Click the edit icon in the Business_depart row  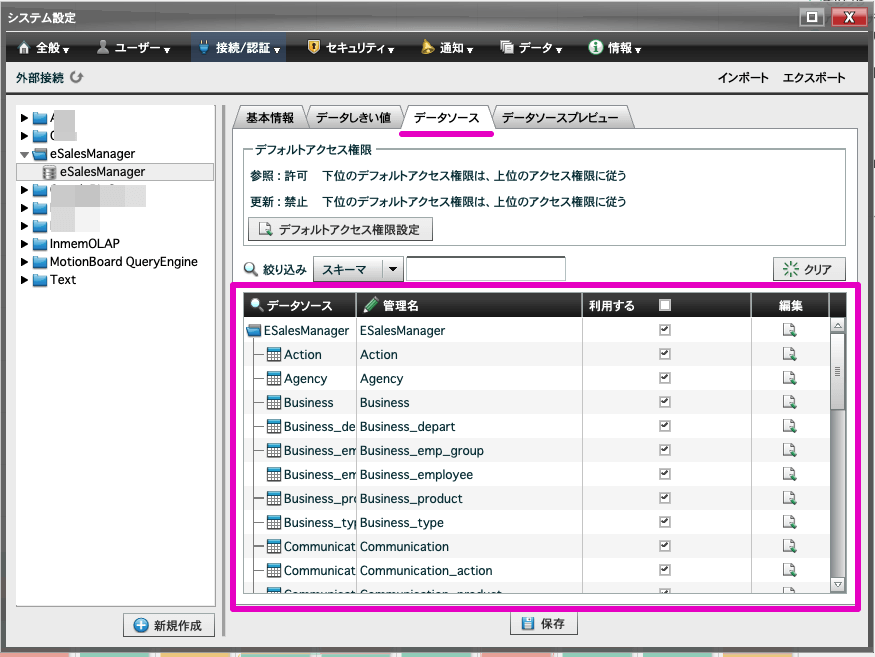pyautogui.click(x=789, y=426)
